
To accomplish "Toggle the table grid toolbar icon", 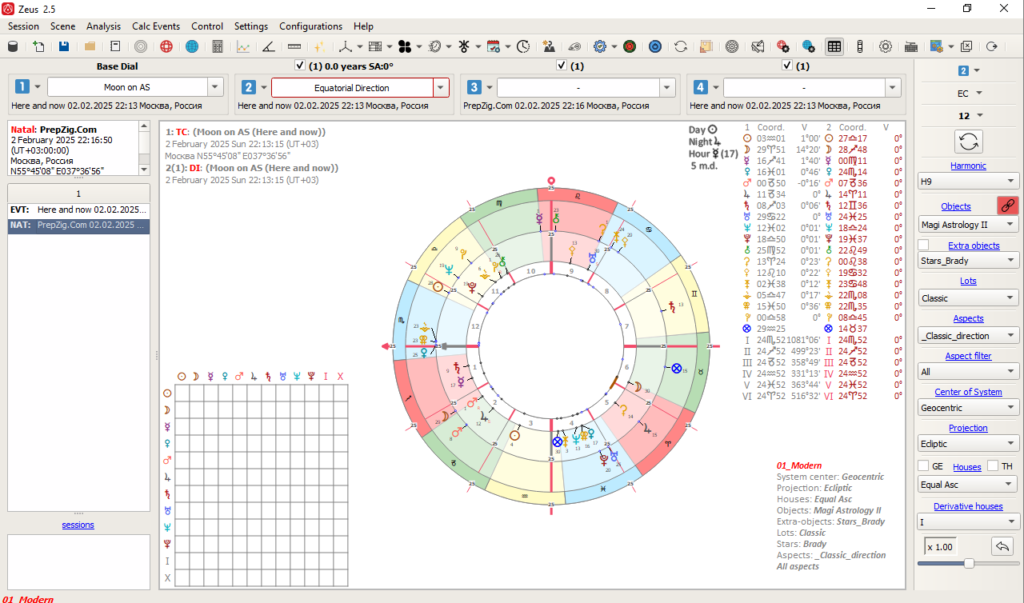I will point(834,46).
